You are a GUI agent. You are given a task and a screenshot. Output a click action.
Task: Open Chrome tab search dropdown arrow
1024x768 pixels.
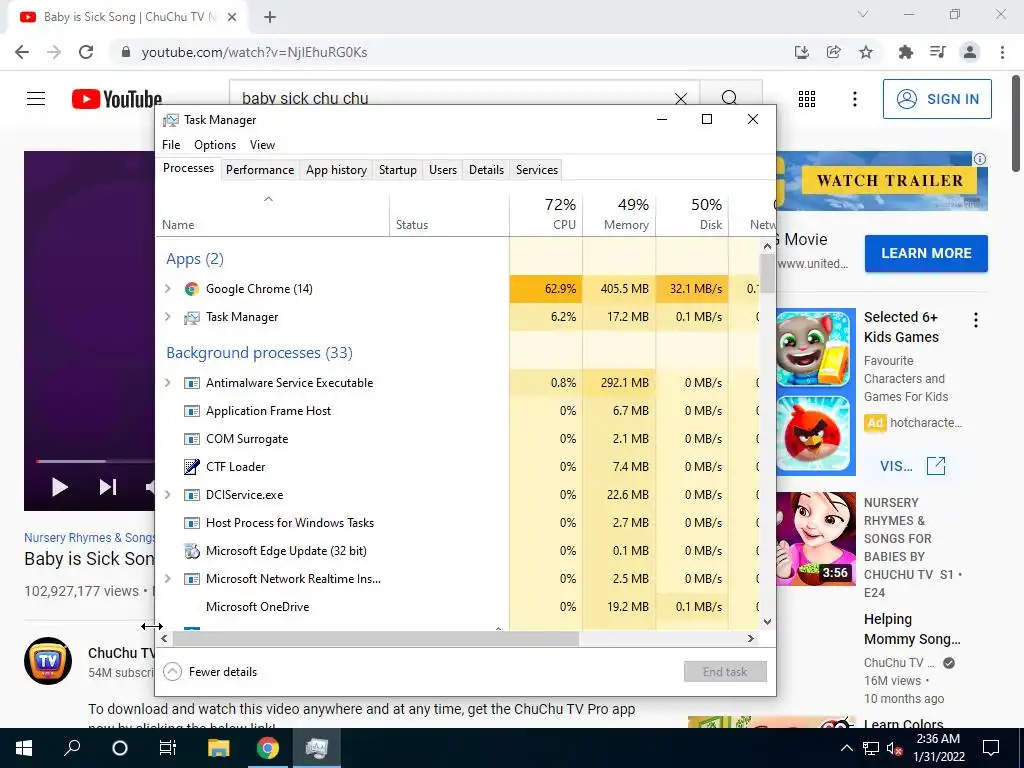pos(863,14)
